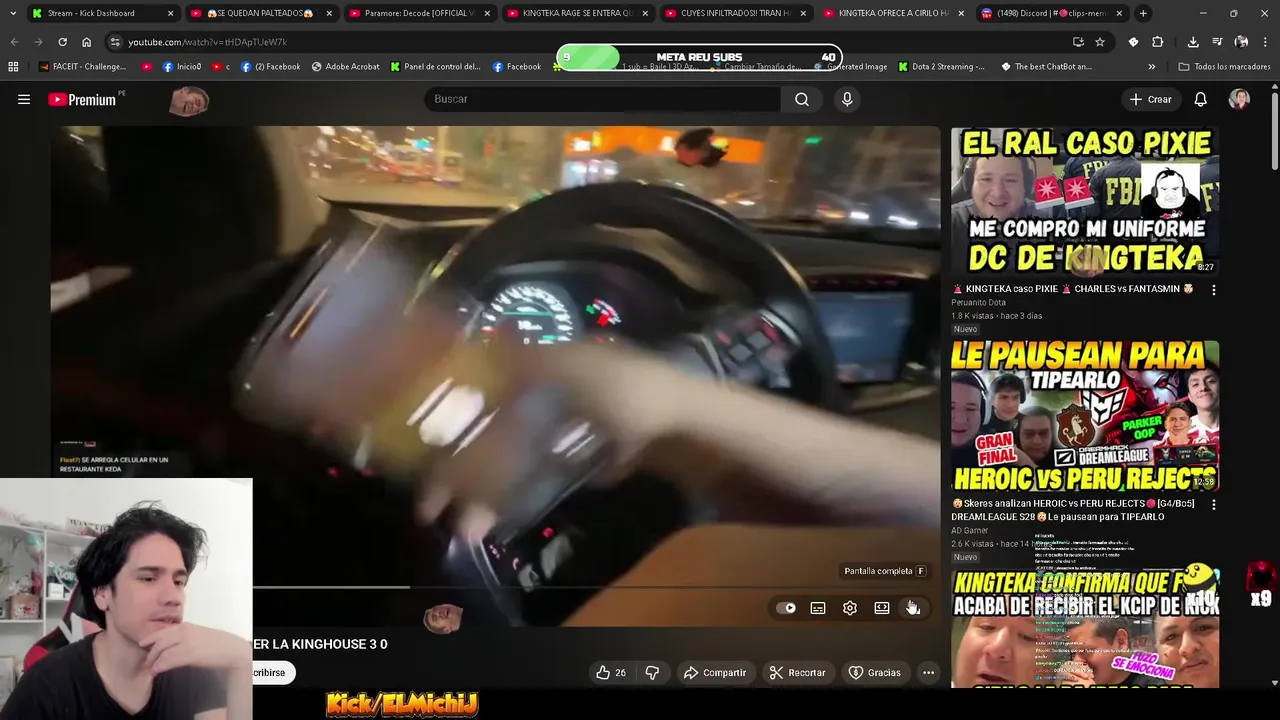Open Chrome three-dot menu

point(1265,42)
